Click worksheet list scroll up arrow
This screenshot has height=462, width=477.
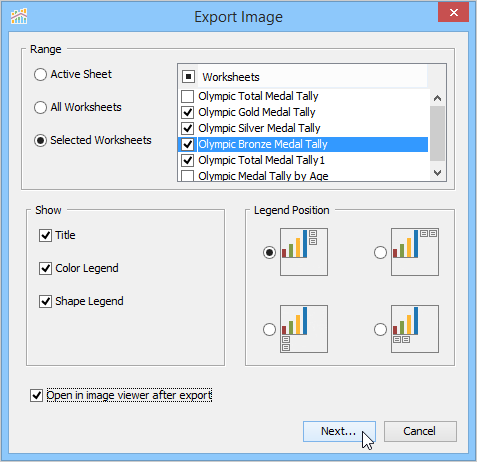coord(437,98)
